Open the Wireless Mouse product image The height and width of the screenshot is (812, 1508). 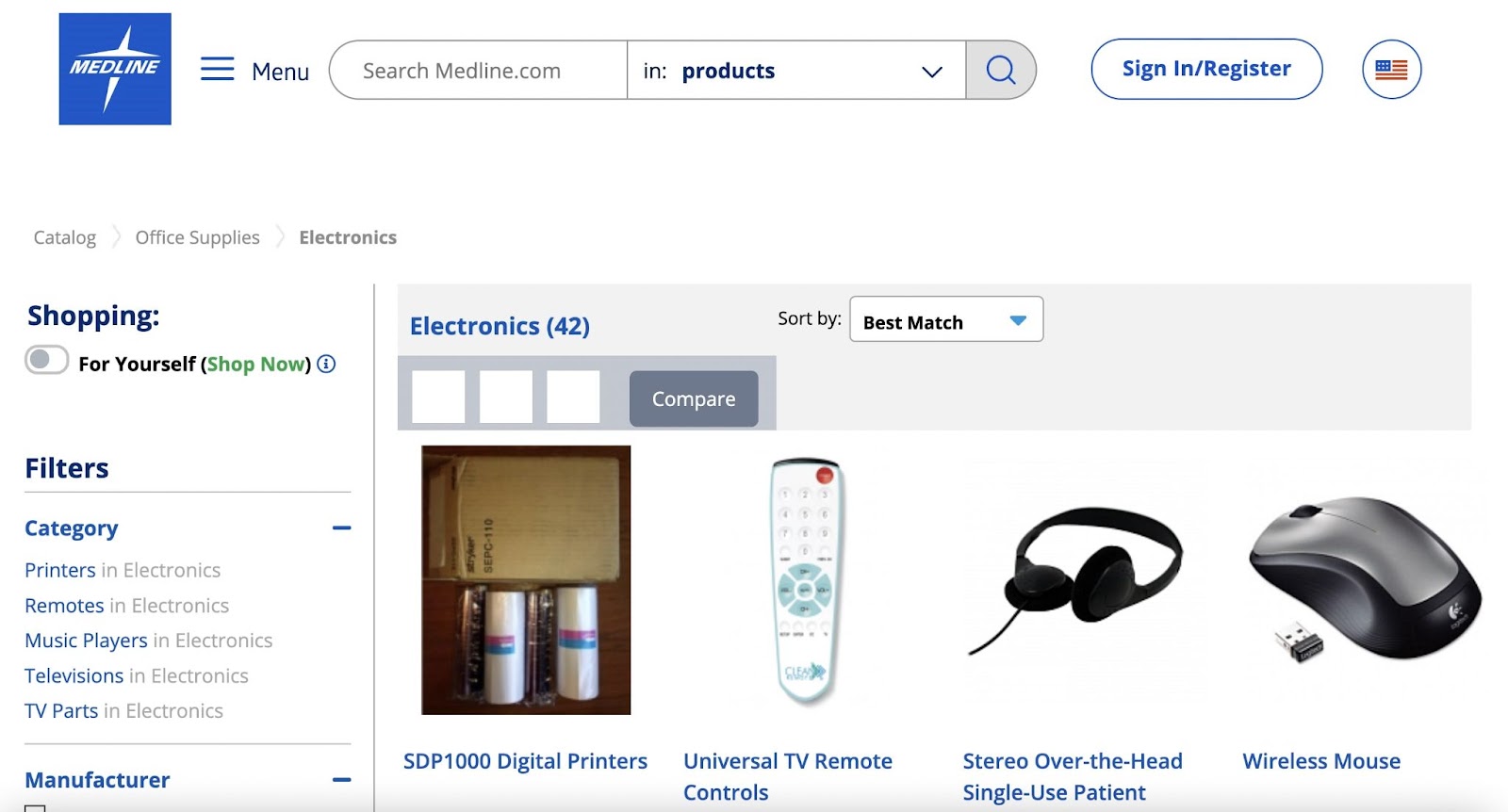pos(1364,579)
